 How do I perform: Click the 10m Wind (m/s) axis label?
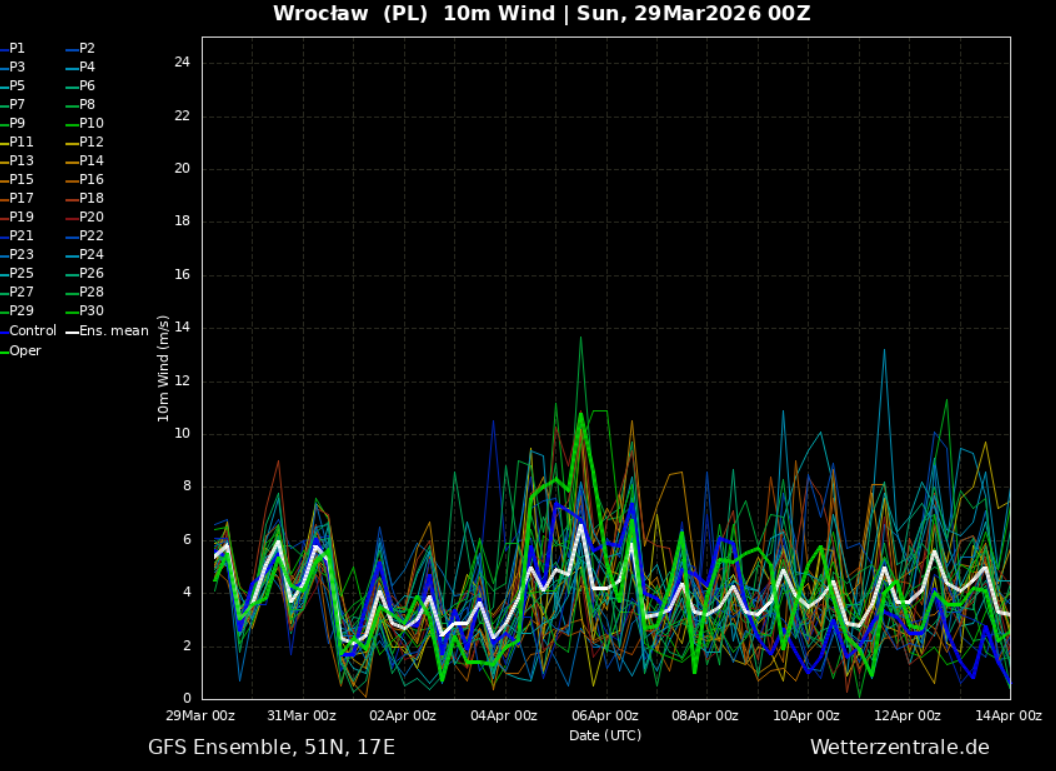point(164,368)
